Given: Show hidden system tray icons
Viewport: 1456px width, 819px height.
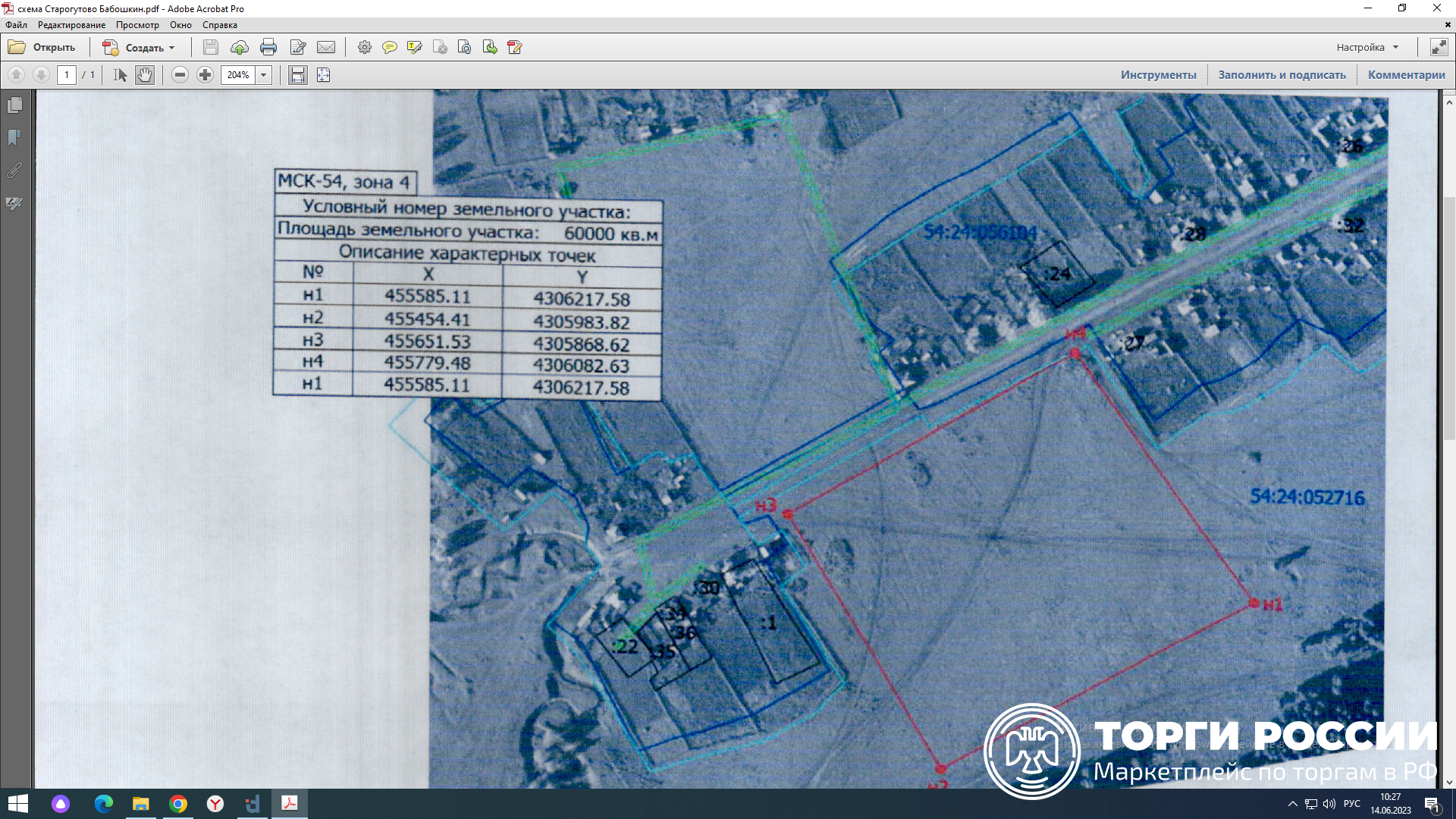Looking at the screenshot, I should [1292, 804].
